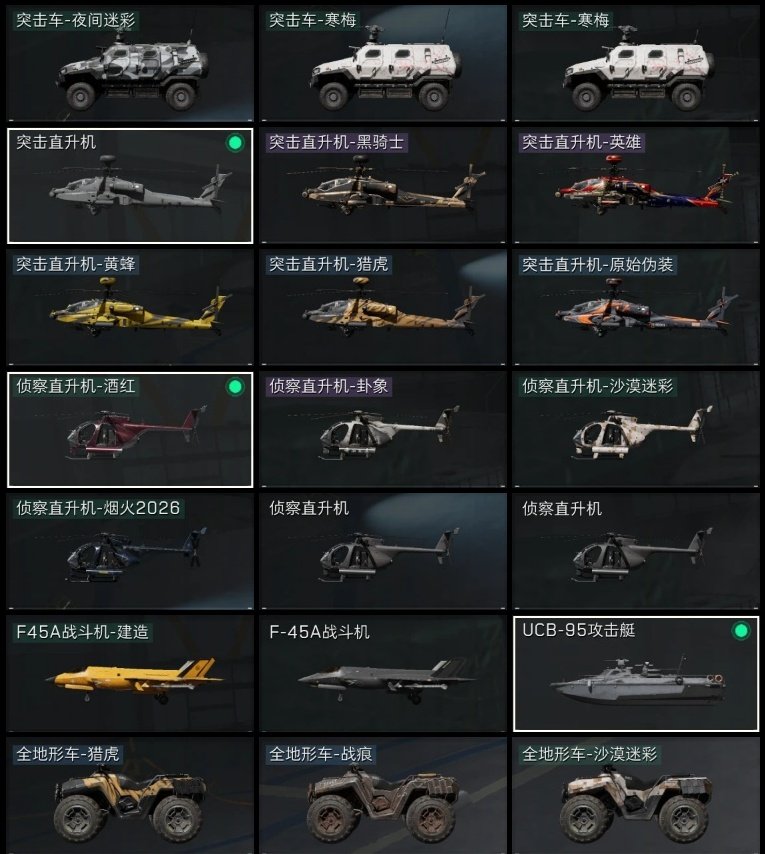The width and height of the screenshot is (765, 854).
Task: Select the 突击车-夜间迷彩 vehicle skin
Action: [130, 63]
